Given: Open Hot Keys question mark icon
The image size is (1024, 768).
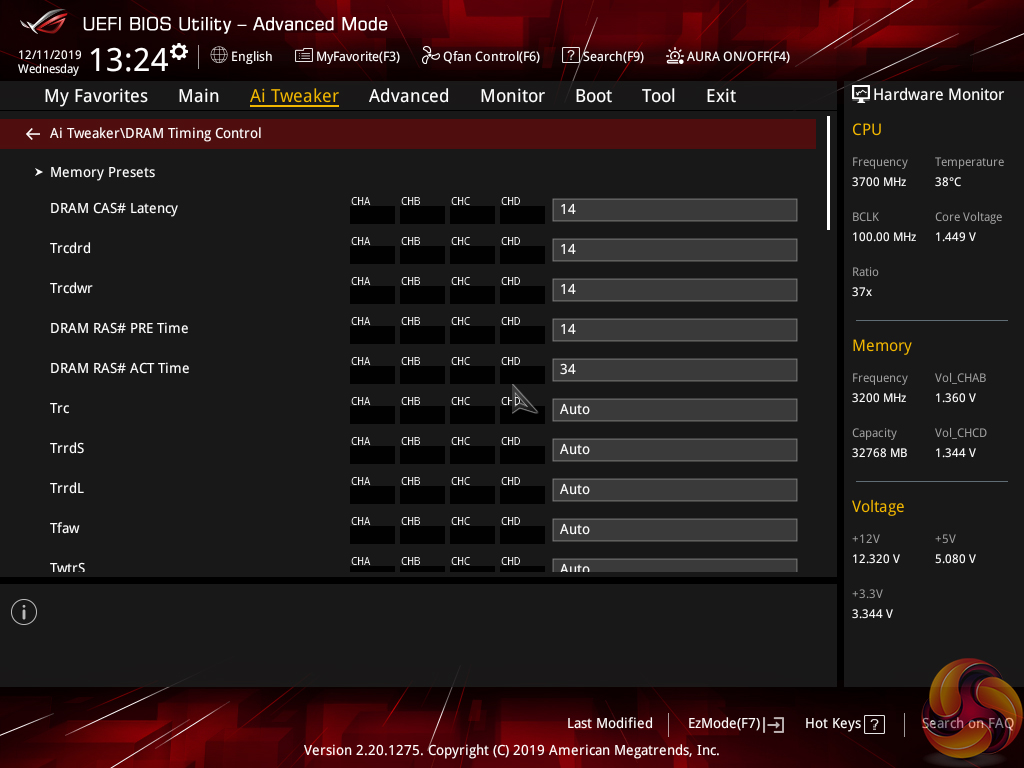Looking at the screenshot, I should click(x=874, y=724).
